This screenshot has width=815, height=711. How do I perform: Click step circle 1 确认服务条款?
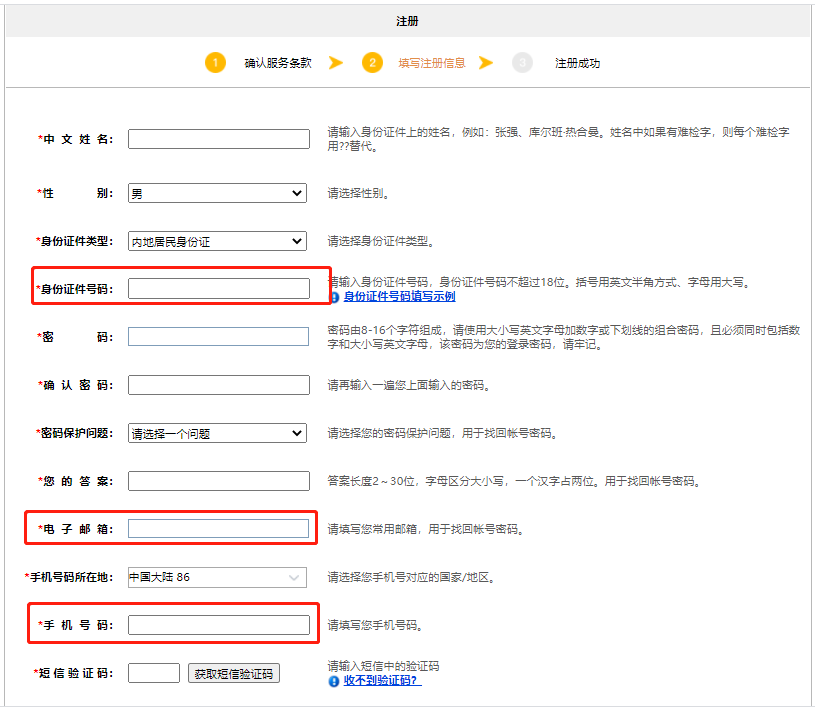click(x=217, y=62)
